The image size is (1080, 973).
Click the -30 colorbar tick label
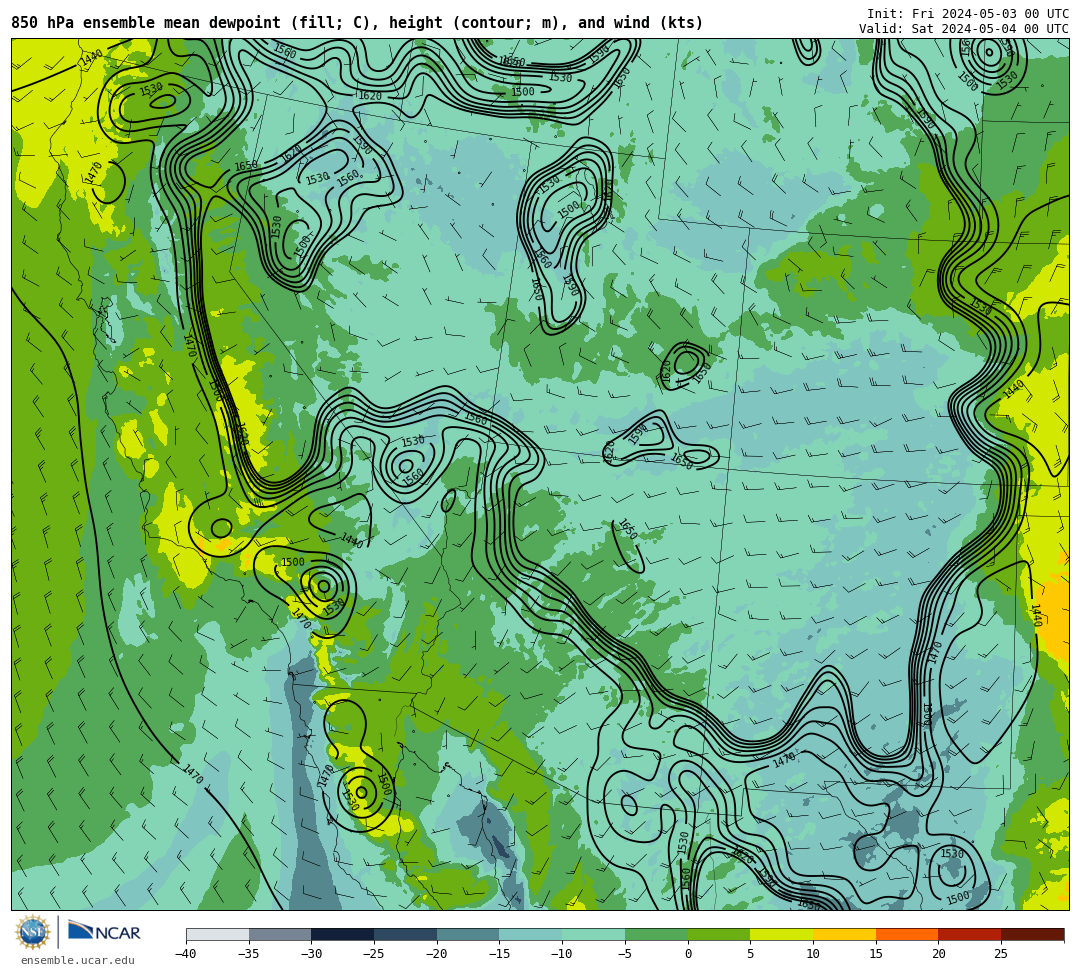click(x=311, y=954)
